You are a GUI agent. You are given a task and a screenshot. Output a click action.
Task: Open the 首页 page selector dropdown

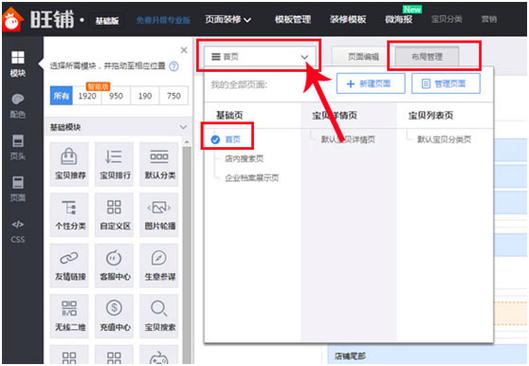click(260, 57)
